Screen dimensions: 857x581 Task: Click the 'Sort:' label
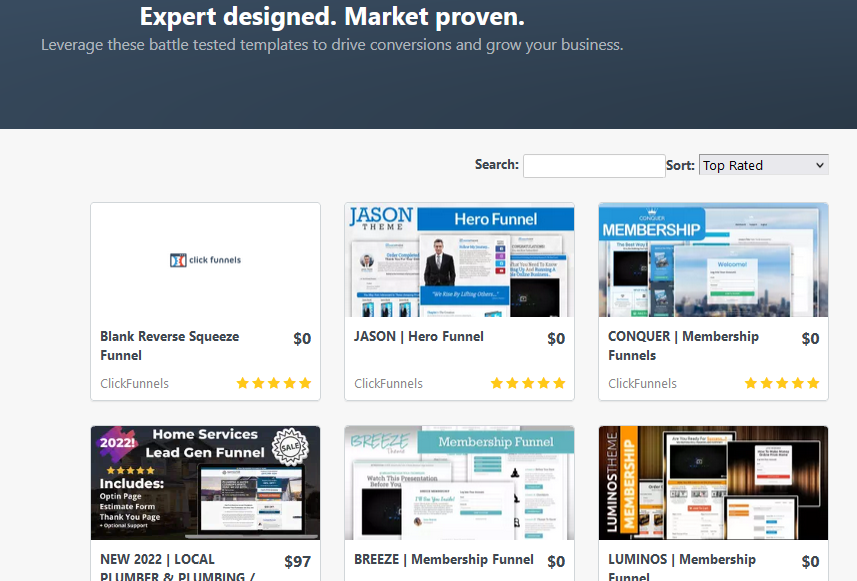click(680, 165)
